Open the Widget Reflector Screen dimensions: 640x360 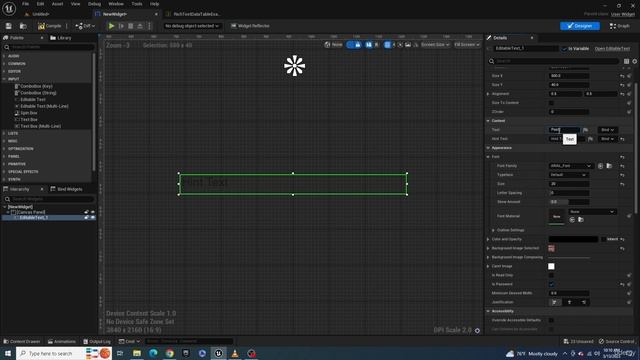click(x=250, y=26)
